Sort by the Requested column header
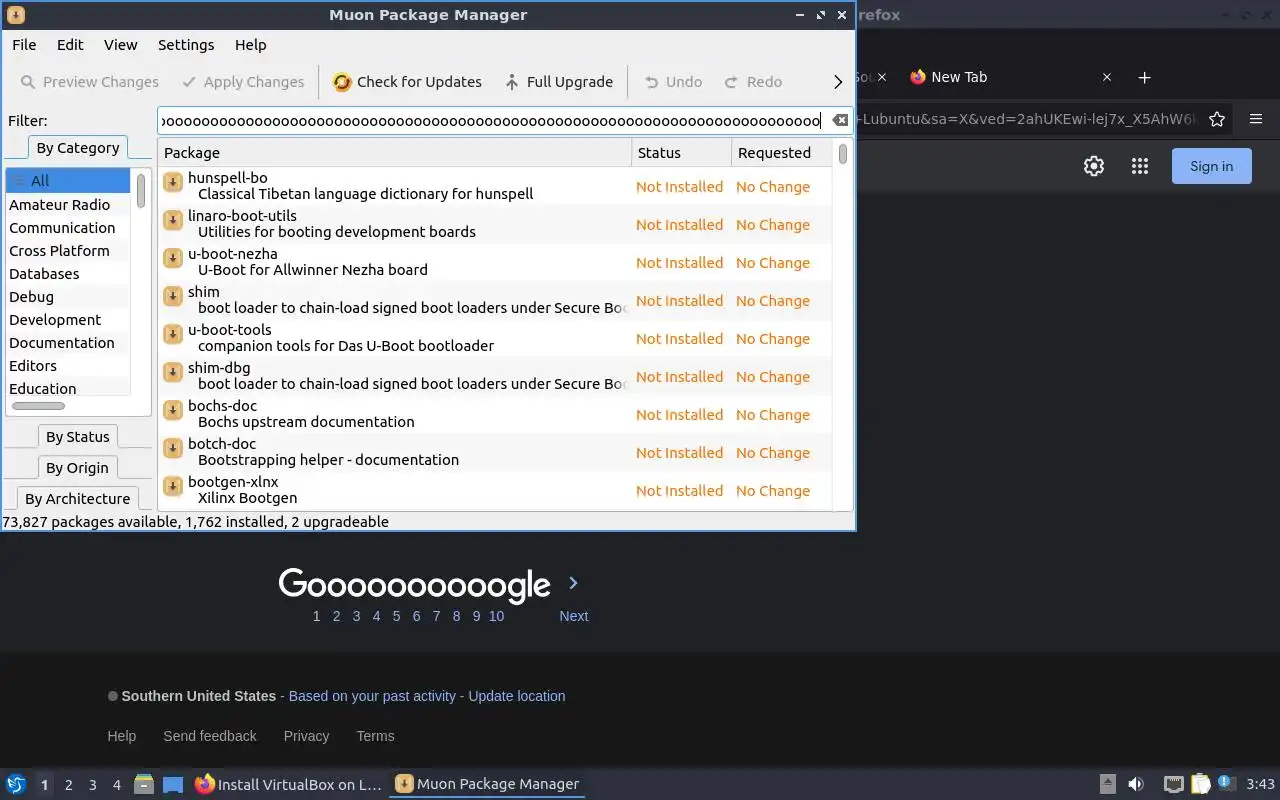Image resolution: width=1280 pixels, height=800 pixels. (x=781, y=153)
